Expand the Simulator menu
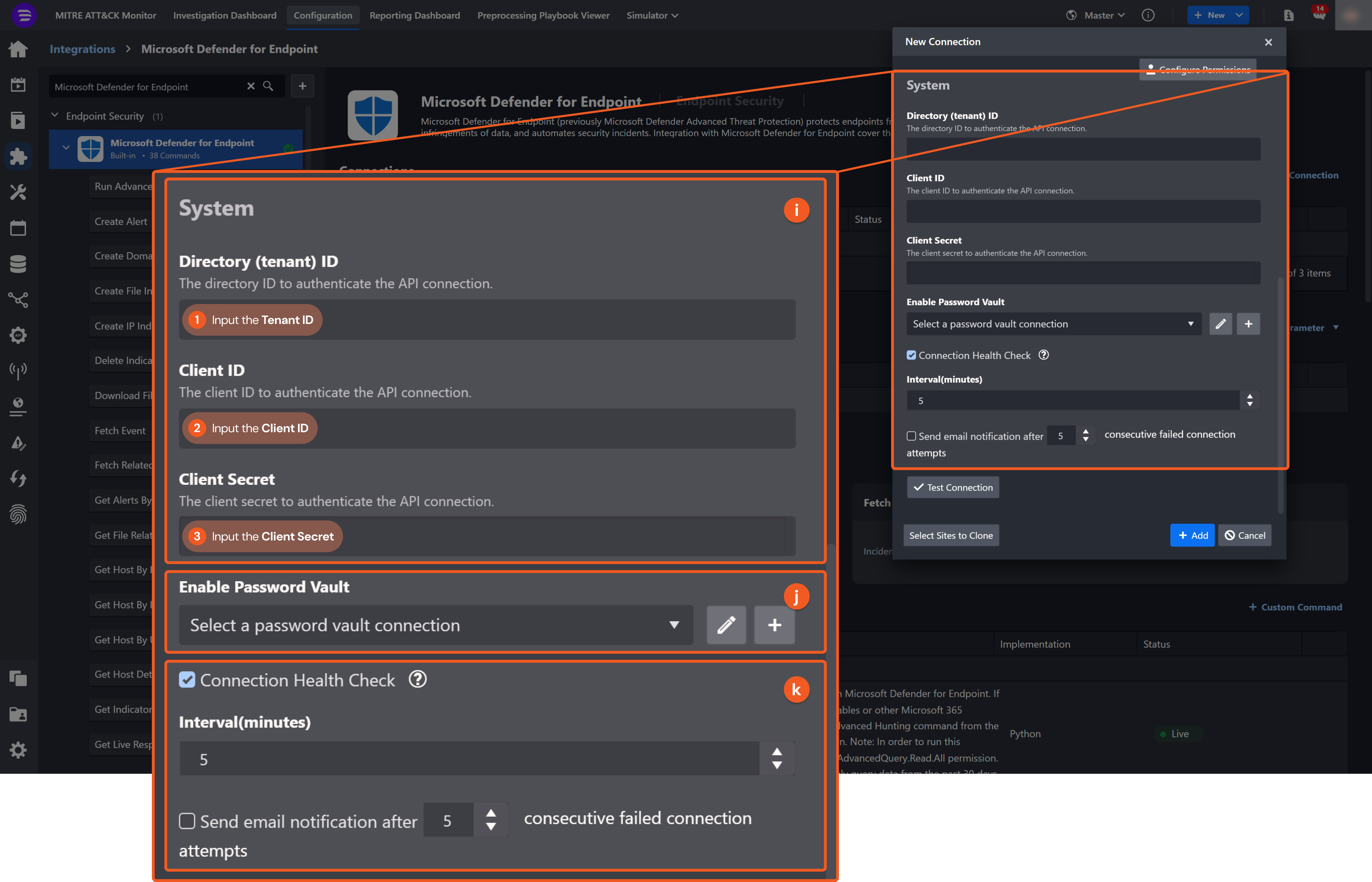Image resolution: width=1372 pixels, height=882 pixels. tap(652, 15)
